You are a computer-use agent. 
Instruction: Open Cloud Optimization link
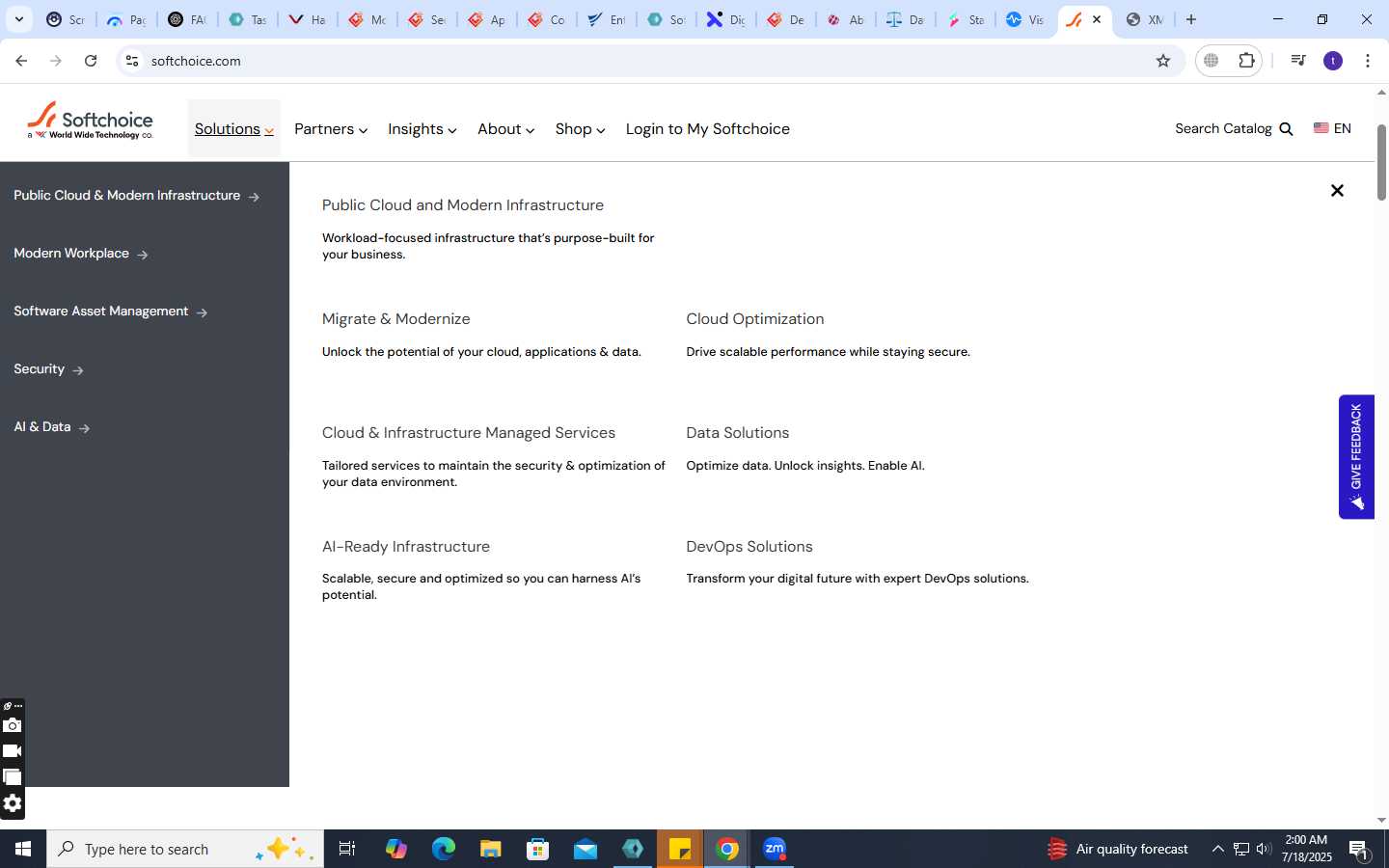755,319
